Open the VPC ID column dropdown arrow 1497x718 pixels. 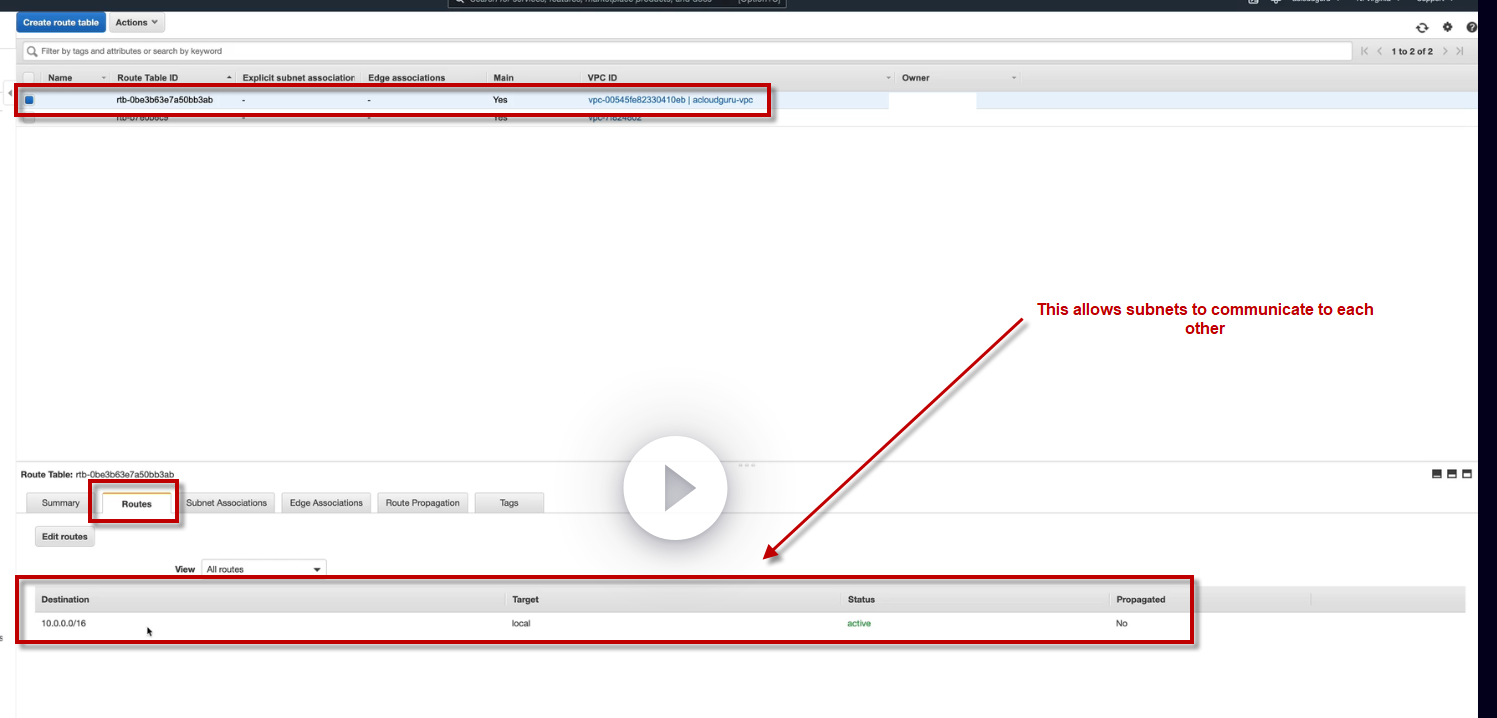pos(889,78)
